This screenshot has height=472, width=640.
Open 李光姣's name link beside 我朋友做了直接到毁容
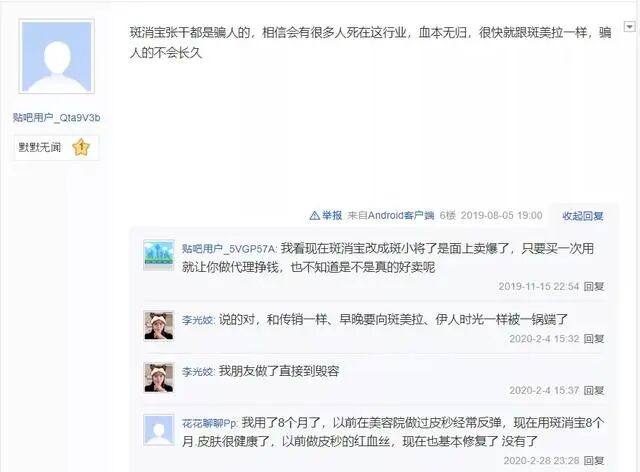pyautogui.click(x=198, y=372)
